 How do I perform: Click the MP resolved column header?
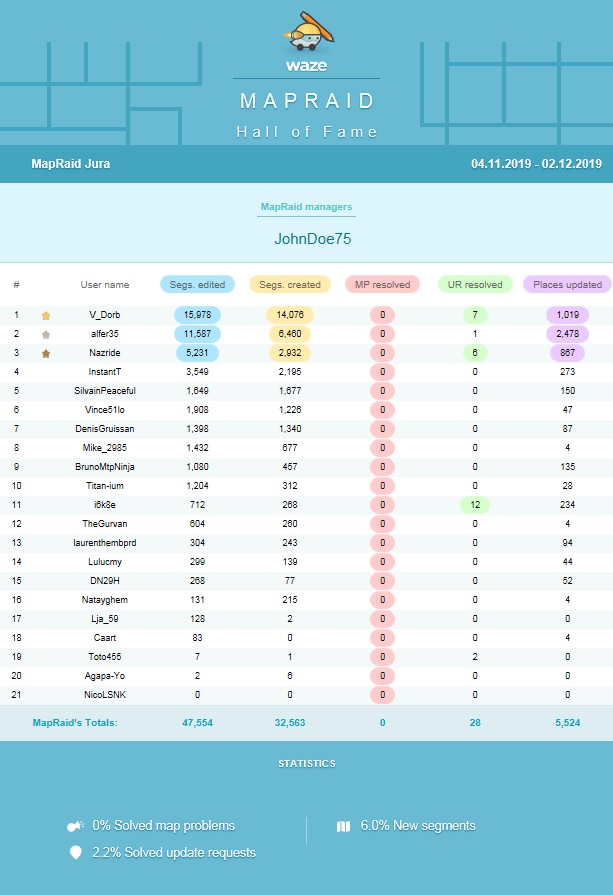click(382, 284)
